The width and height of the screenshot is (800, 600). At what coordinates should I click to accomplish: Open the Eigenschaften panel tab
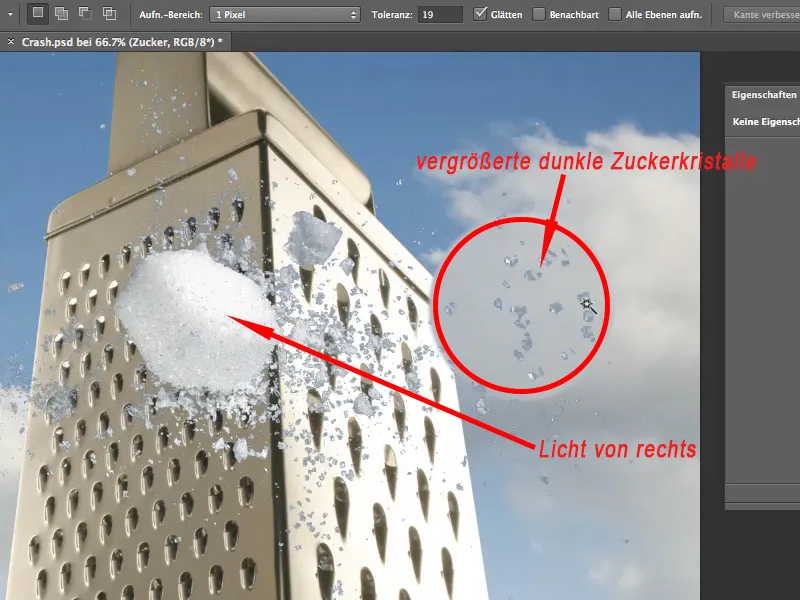coord(764,95)
